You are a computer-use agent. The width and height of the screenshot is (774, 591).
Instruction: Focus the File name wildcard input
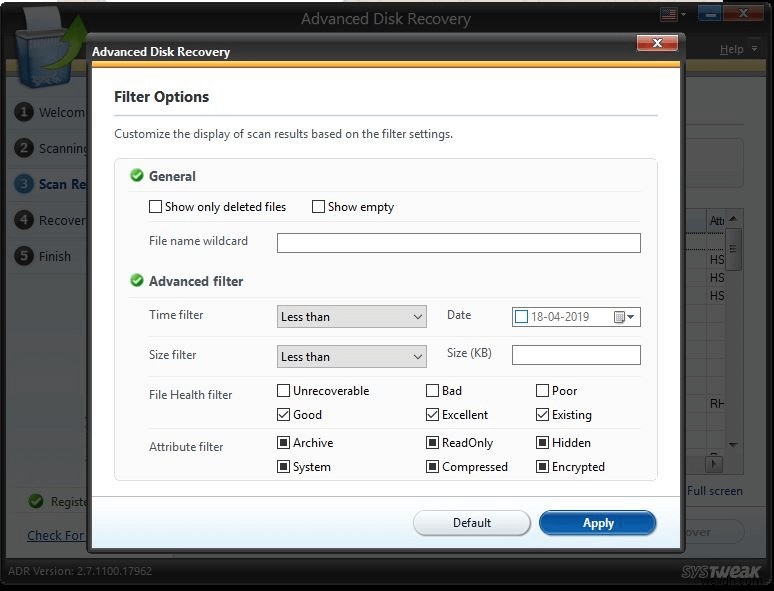(459, 243)
